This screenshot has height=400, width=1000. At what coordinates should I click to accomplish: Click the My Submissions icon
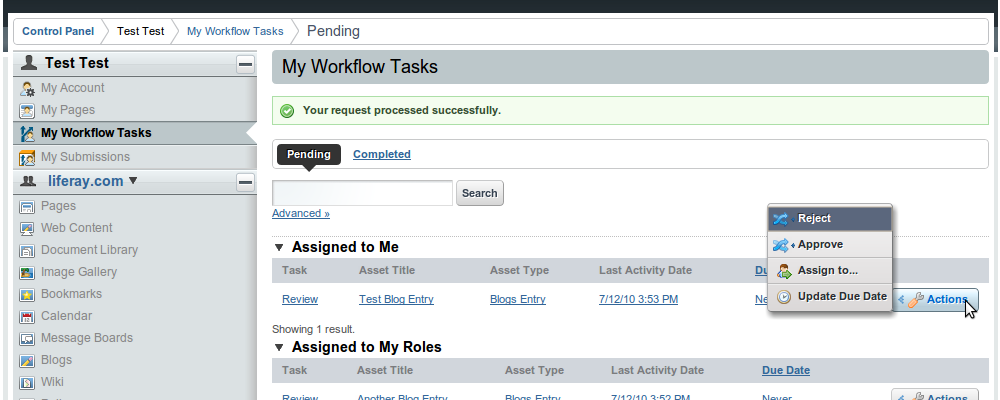28,157
